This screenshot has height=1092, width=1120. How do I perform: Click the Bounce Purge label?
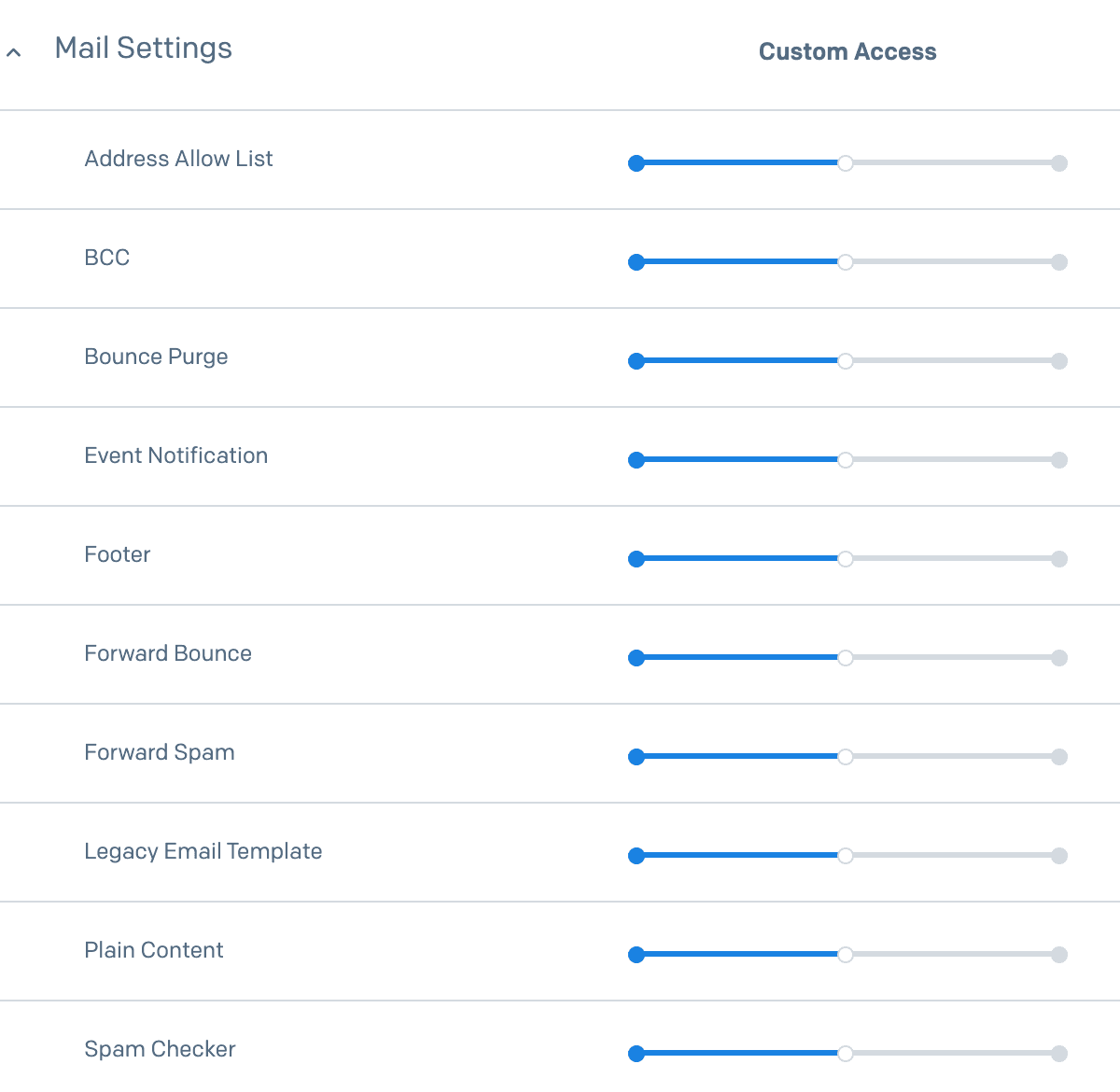click(156, 357)
